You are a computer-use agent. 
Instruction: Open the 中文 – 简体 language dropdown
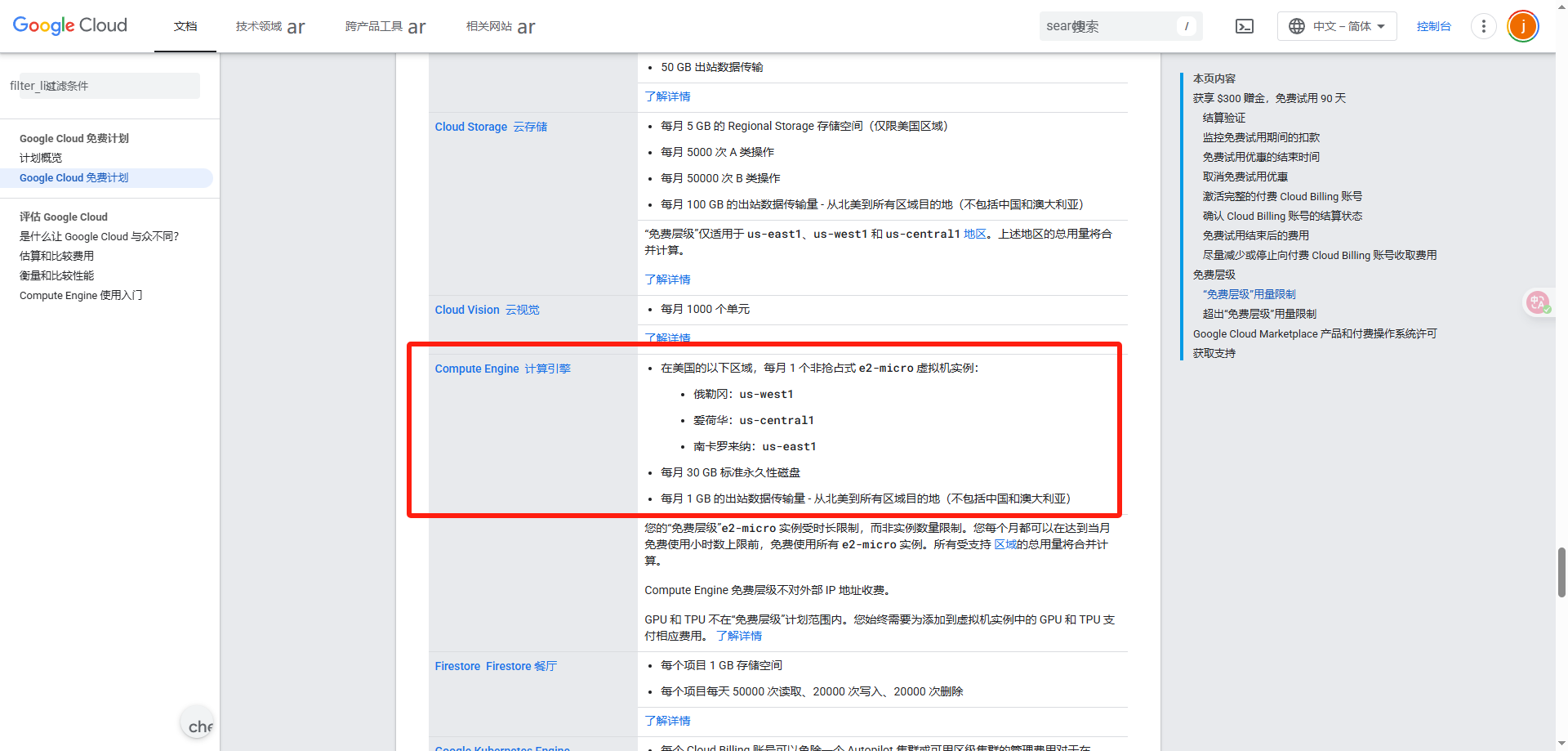(x=1338, y=26)
